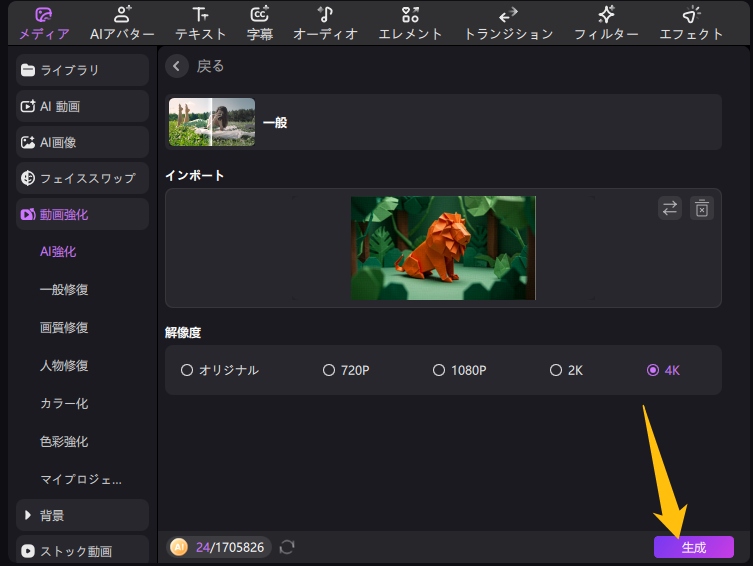Click the purple 生成 generate button
The width and height of the screenshot is (753, 566).
[x=693, y=547]
